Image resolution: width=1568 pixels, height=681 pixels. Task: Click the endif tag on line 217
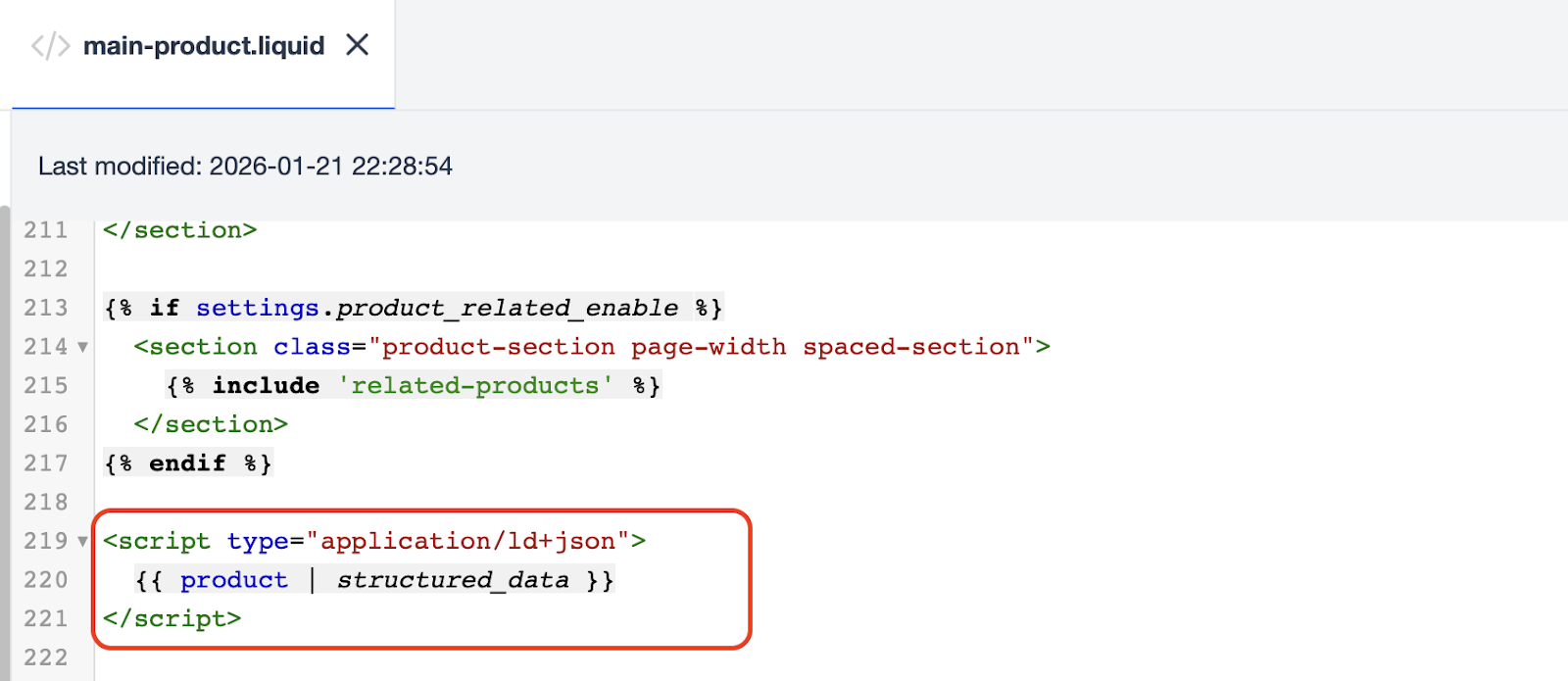click(187, 463)
